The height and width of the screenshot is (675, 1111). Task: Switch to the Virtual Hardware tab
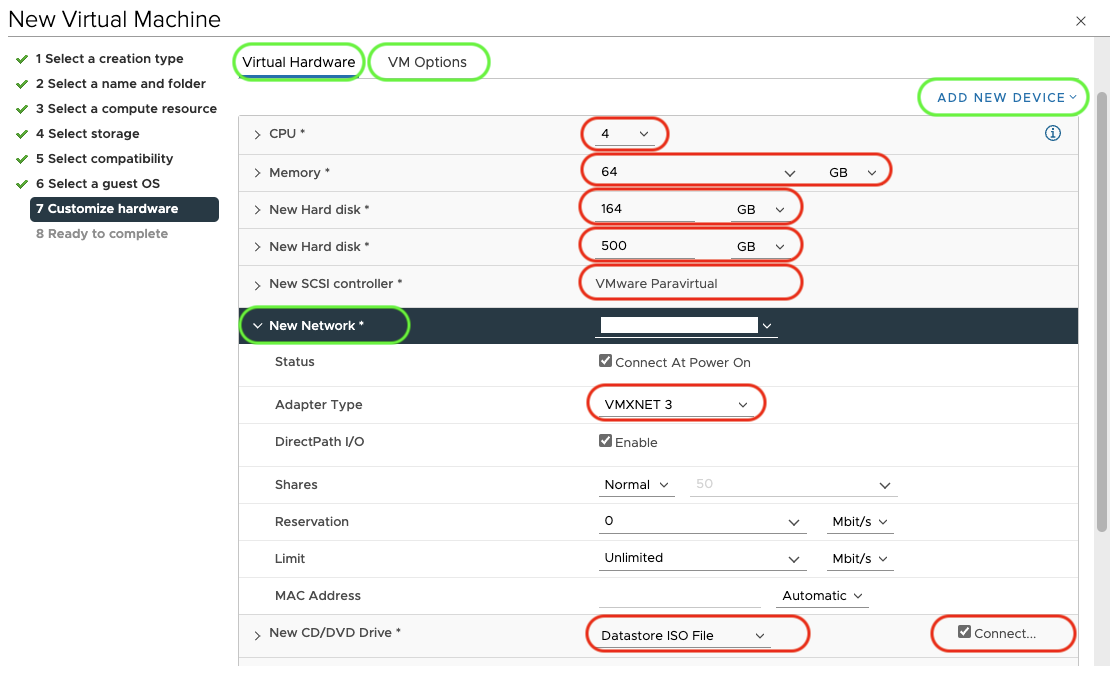pos(296,61)
